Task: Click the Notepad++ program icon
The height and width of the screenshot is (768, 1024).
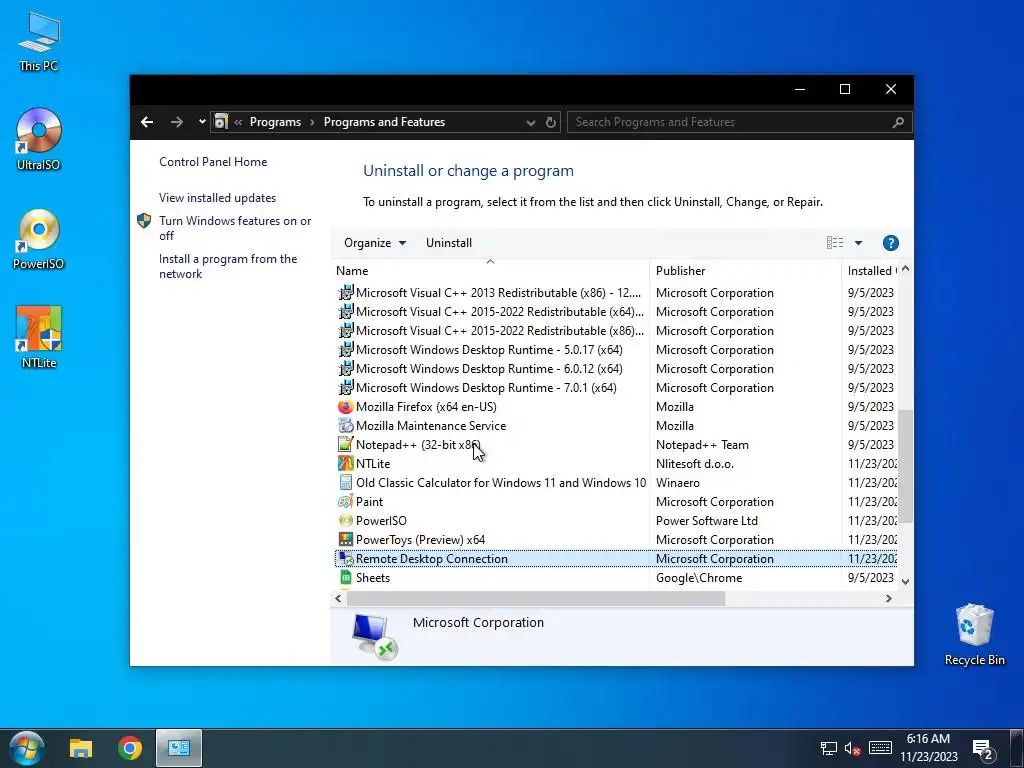Action: pyautogui.click(x=345, y=445)
